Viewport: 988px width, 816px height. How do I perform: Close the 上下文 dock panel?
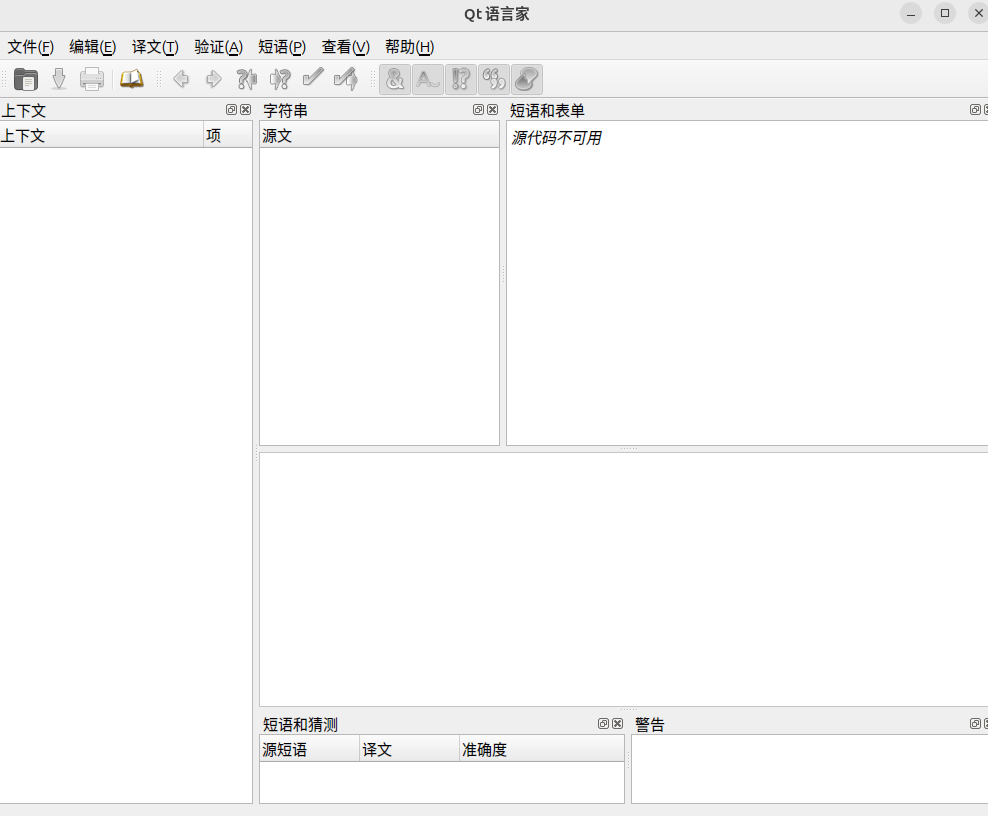tap(246, 110)
